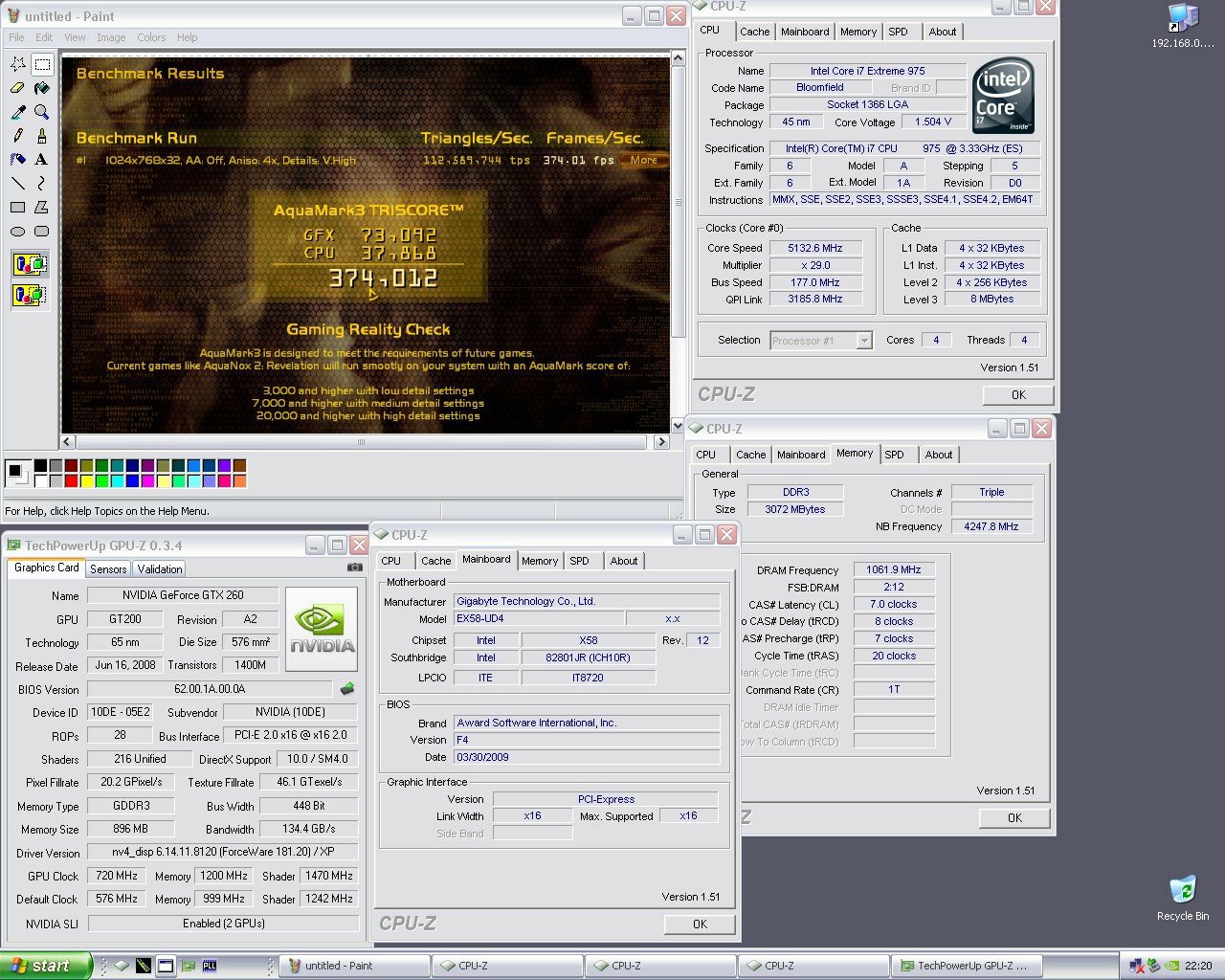1225x980 pixels.
Task: Open the Windows start menu
Action: pyautogui.click(x=46, y=966)
